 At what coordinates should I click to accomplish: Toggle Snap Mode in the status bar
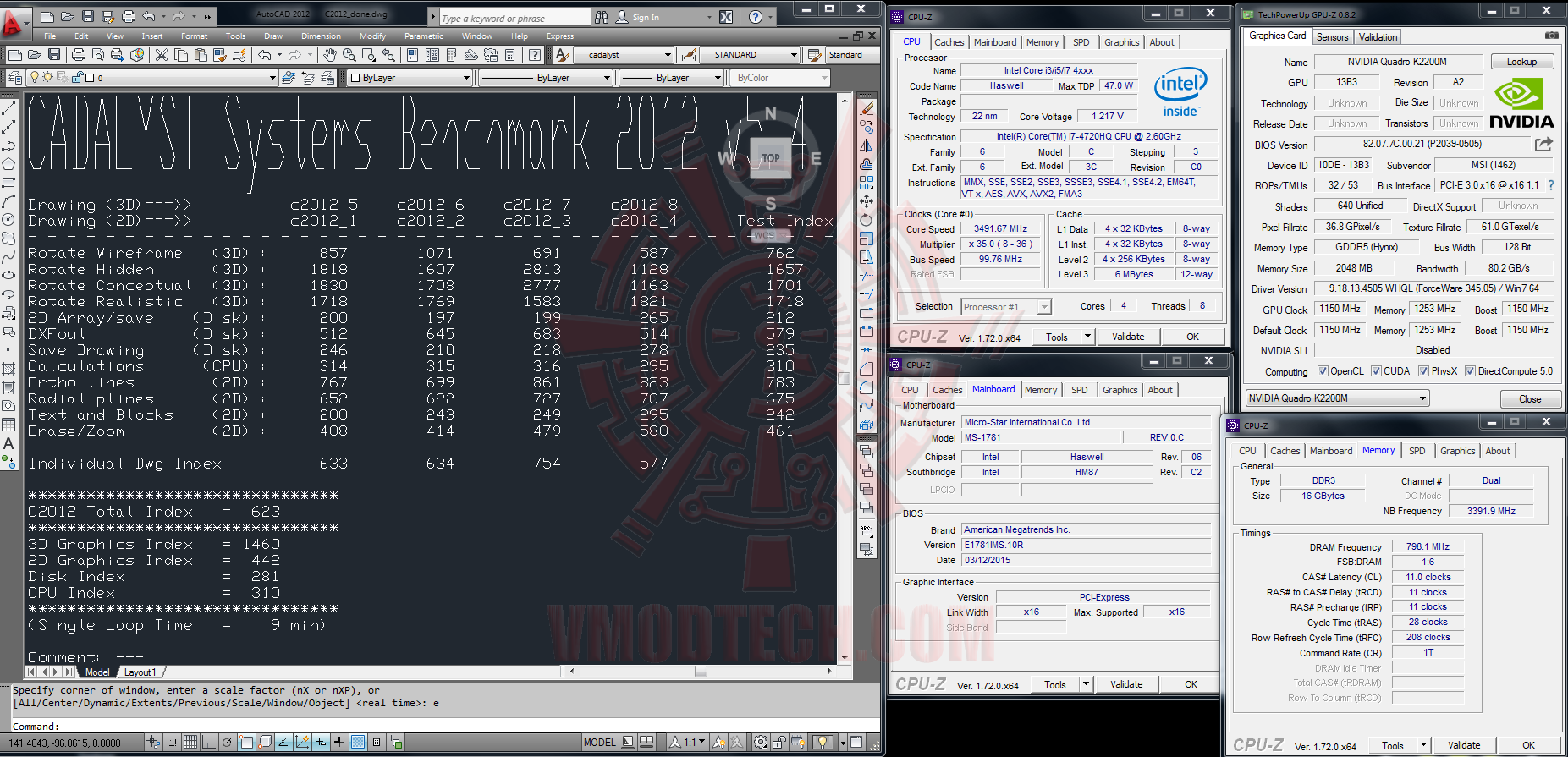(x=172, y=742)
